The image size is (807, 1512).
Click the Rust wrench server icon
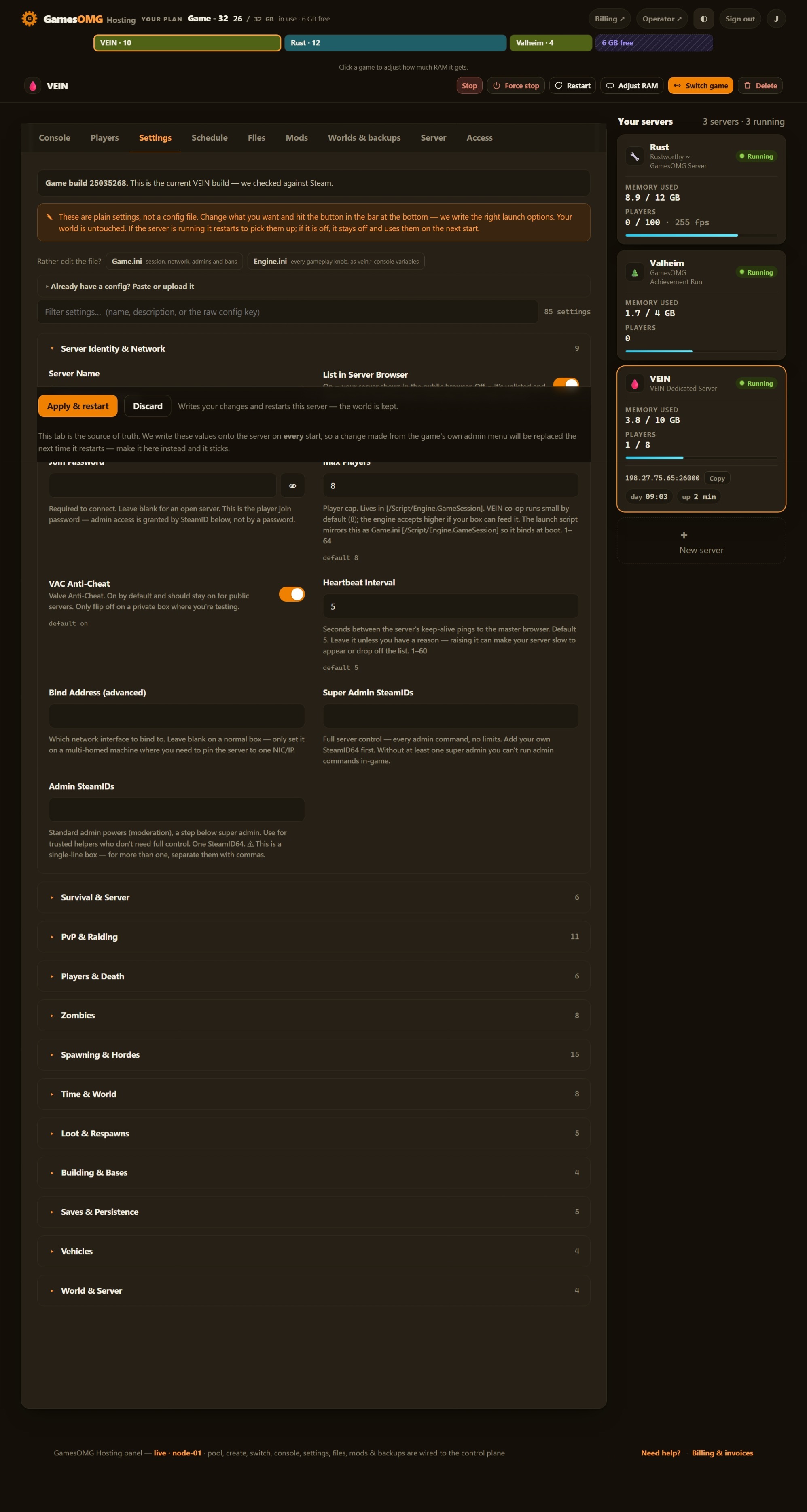[634, 156]
